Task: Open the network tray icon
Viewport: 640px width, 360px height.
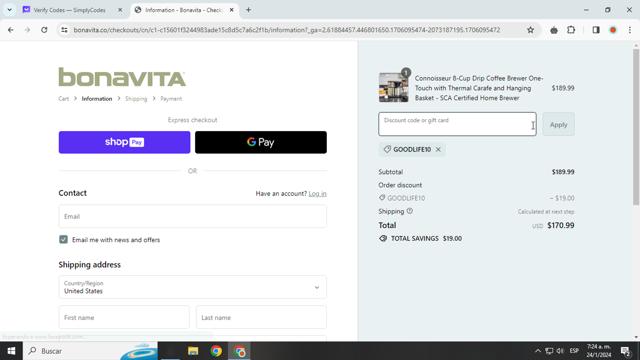Action: [549, 351]
